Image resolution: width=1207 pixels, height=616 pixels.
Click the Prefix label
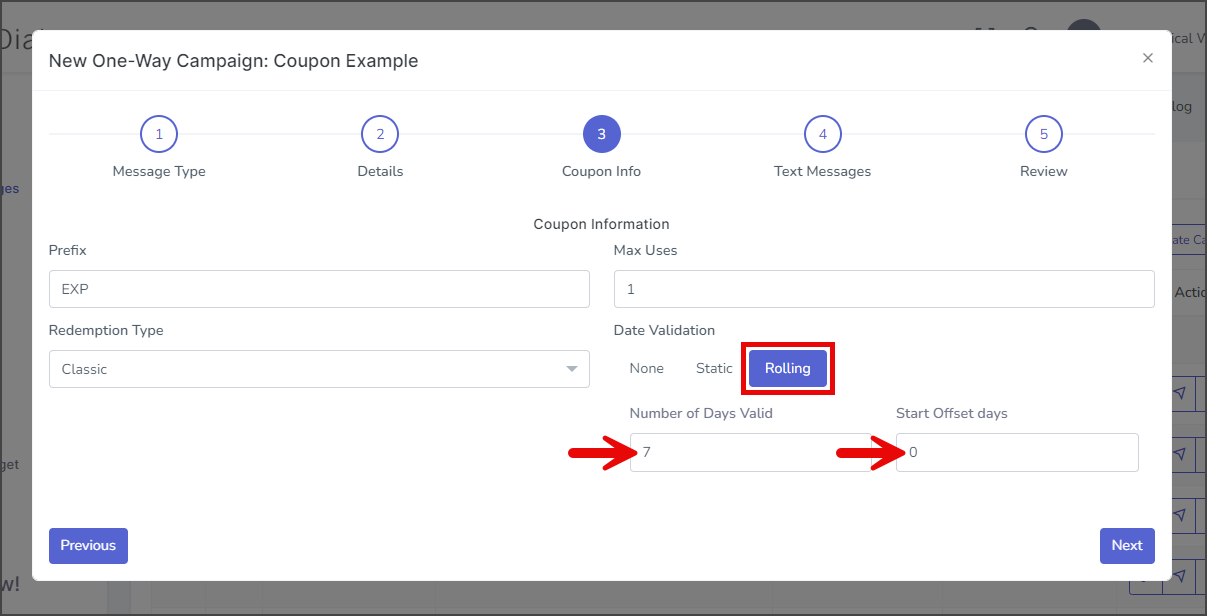pyautogui.click(x=68, y=250)
